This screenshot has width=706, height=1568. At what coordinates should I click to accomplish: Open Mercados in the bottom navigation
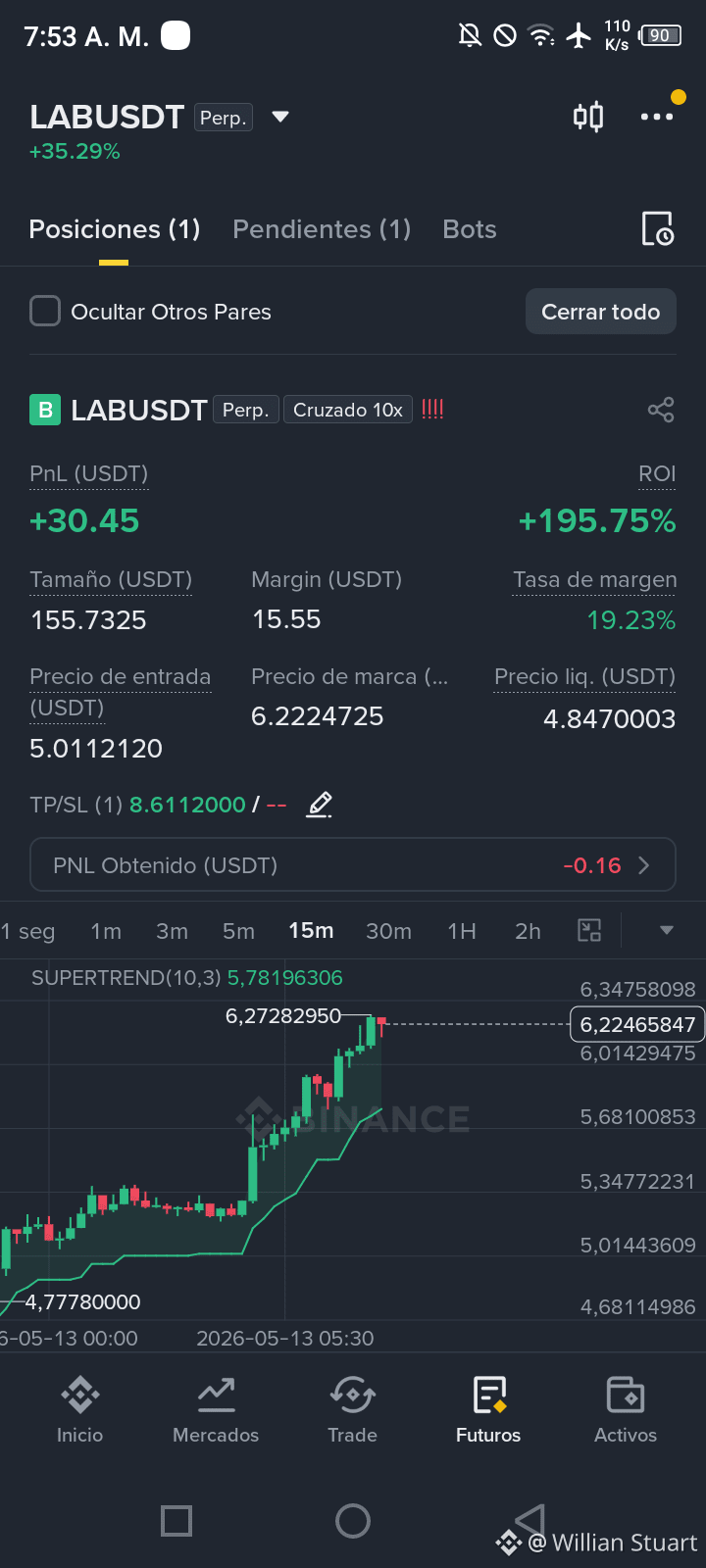click(216, 1410)
